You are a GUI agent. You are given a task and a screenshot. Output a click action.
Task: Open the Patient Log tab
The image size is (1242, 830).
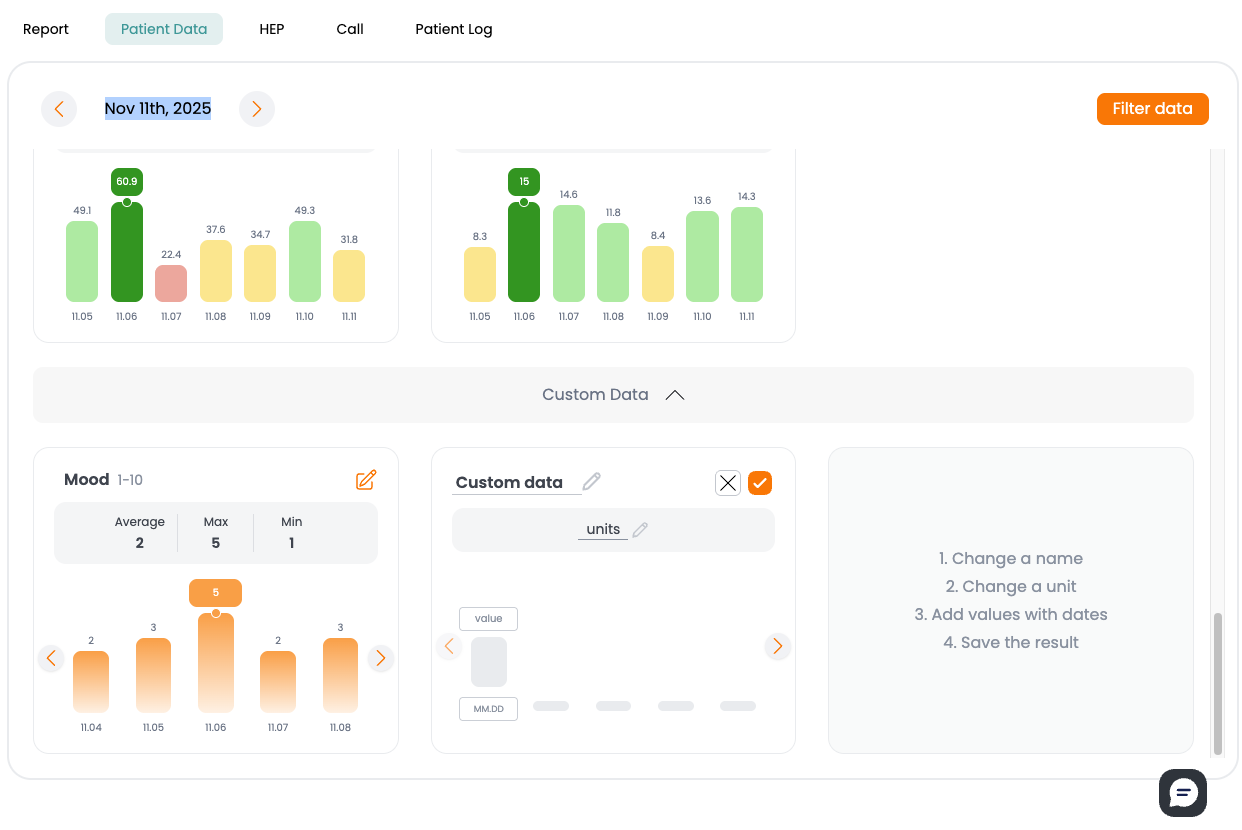[454, 29]
